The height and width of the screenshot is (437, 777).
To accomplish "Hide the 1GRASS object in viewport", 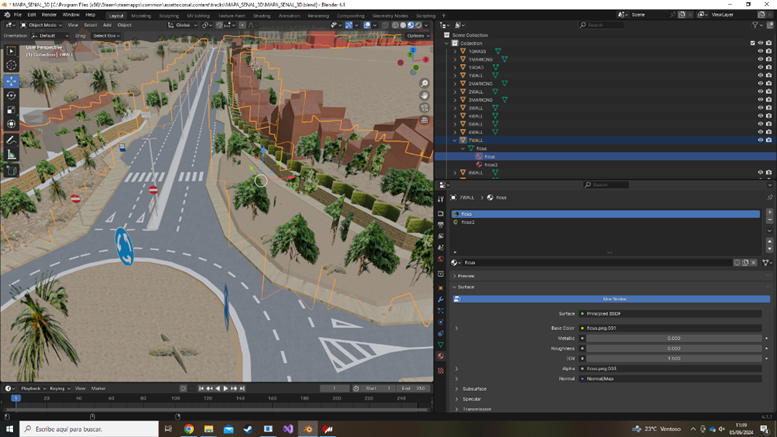I will coord(760,51).
